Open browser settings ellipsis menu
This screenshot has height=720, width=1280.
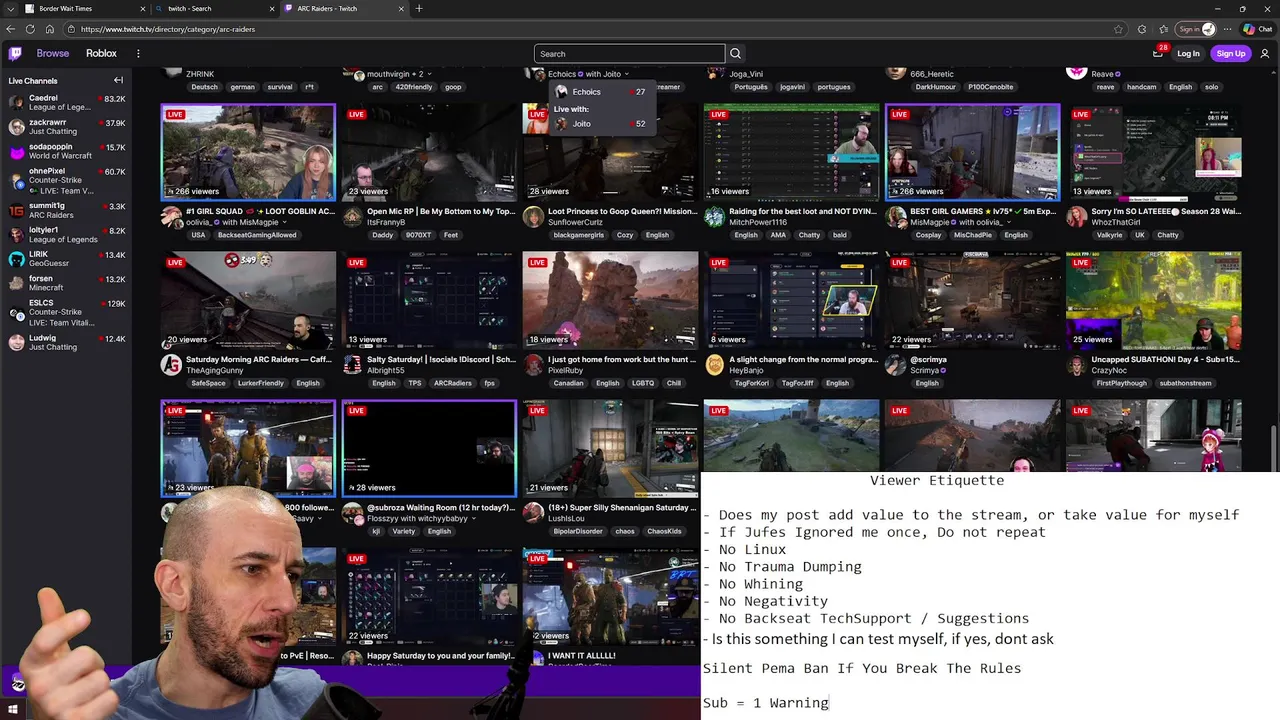click(1227, 29)
